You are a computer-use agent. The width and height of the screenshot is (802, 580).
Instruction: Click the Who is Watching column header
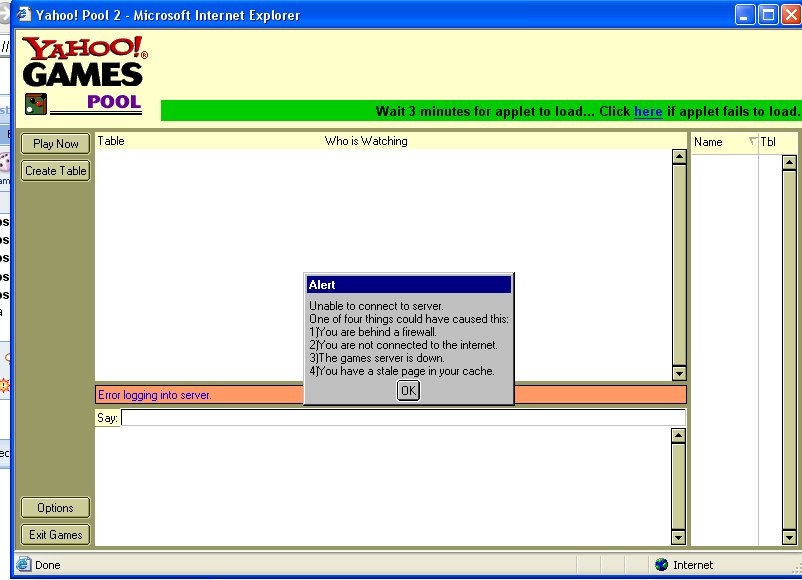coord(366,141)
